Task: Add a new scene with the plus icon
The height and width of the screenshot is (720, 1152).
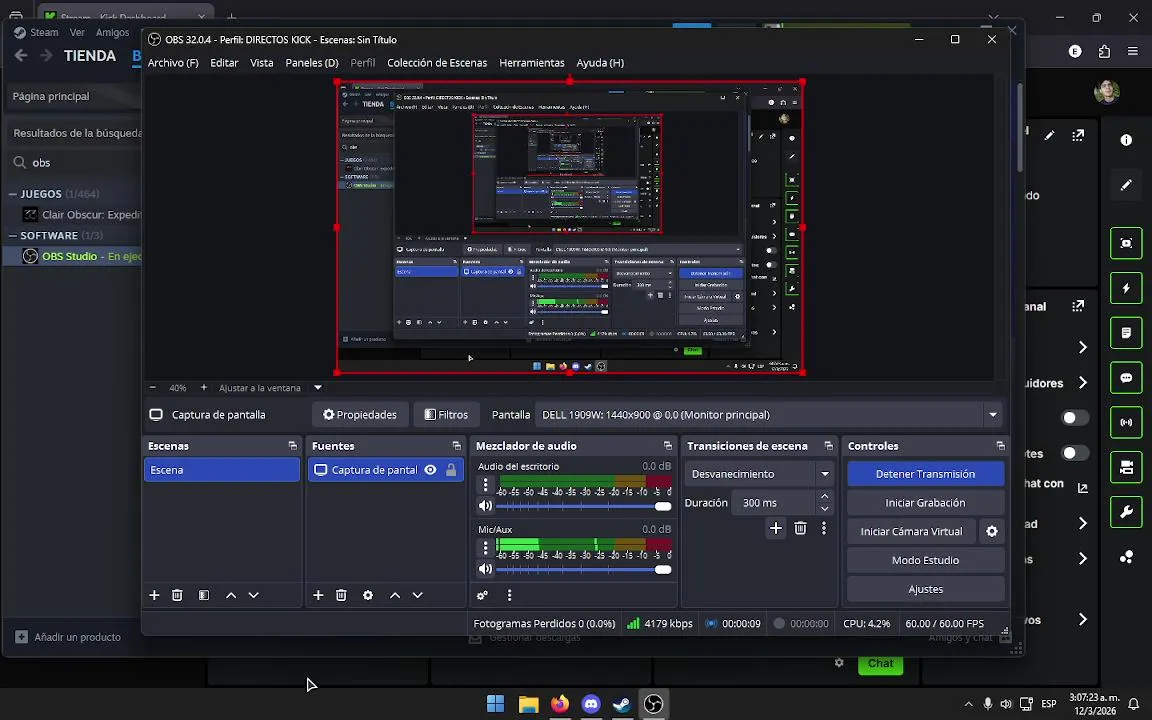Action: (x=154, y=595)
